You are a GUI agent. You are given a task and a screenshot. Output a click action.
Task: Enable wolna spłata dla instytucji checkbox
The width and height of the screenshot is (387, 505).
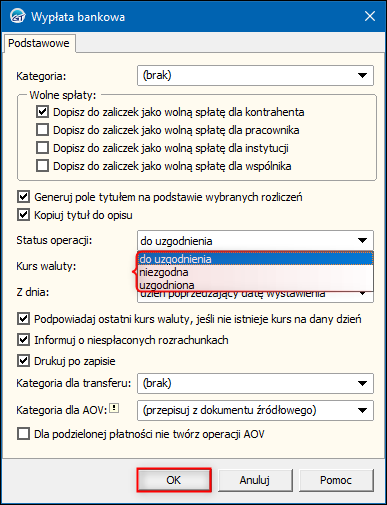coord(42,148)
